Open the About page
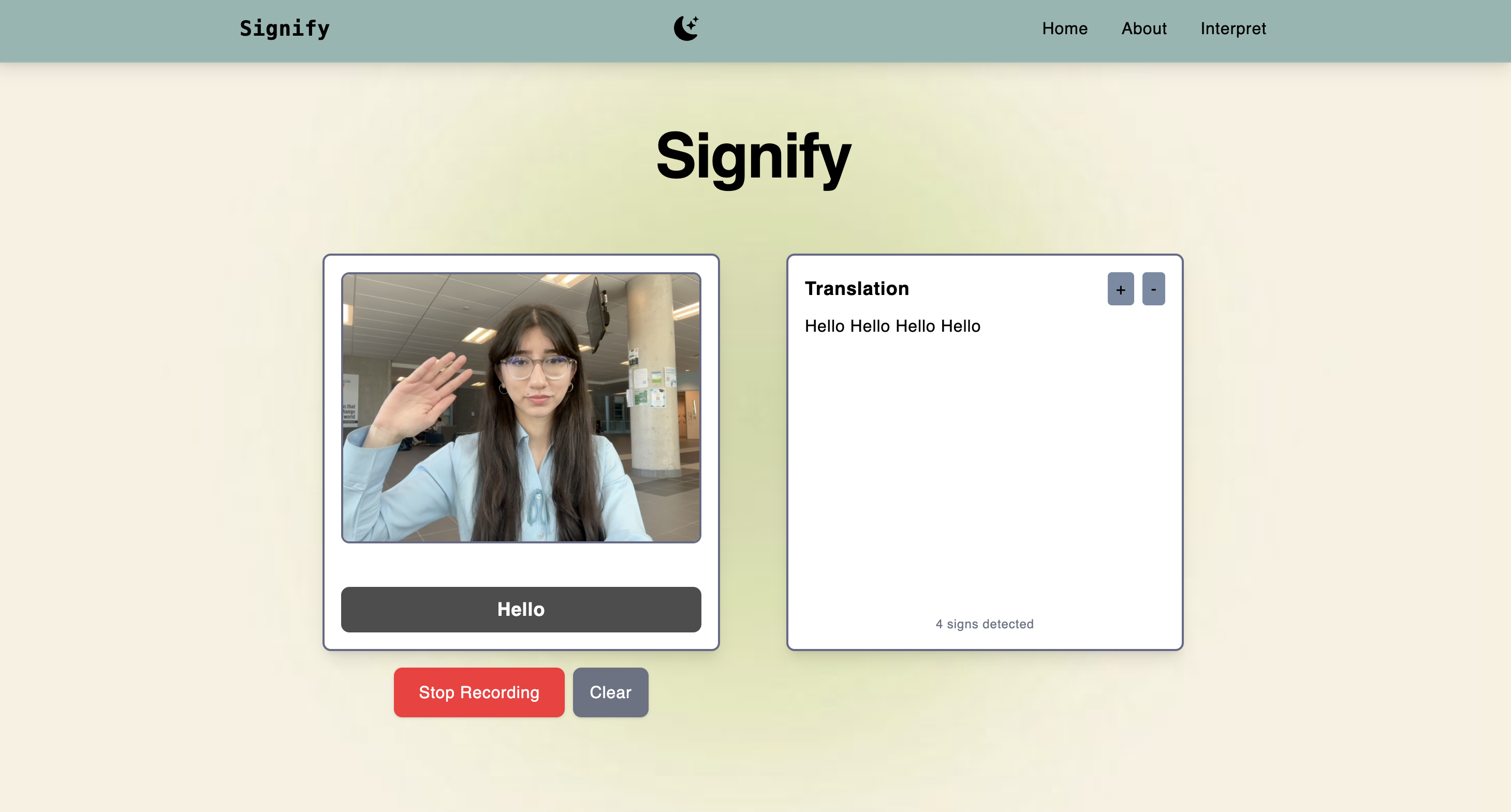Screen dimensions: 1511x812 click(x=1143, y=28)
